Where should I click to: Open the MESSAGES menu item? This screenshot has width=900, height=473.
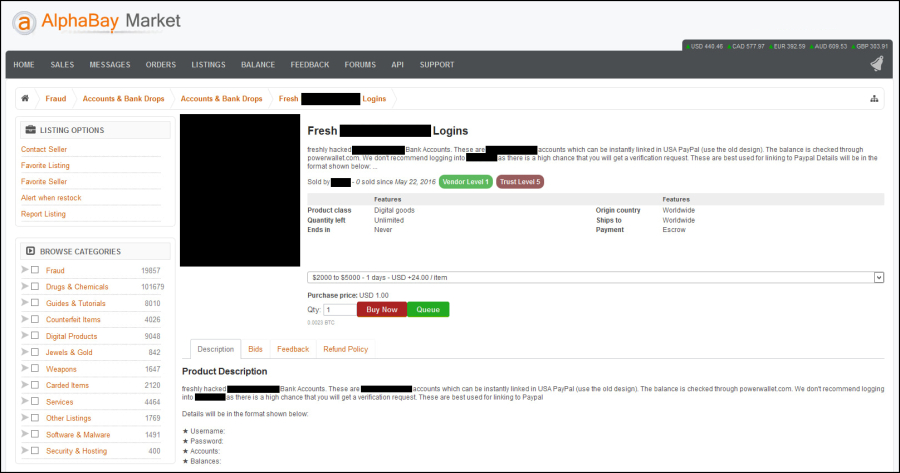pyautogui.click(x=110, y=65)
